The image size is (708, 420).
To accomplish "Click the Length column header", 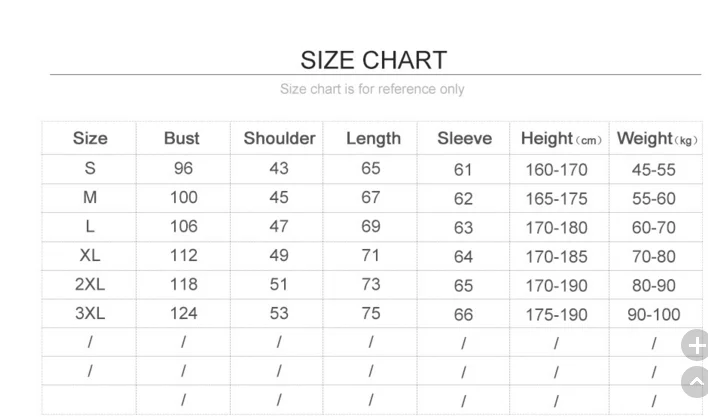I will (373, 139).
